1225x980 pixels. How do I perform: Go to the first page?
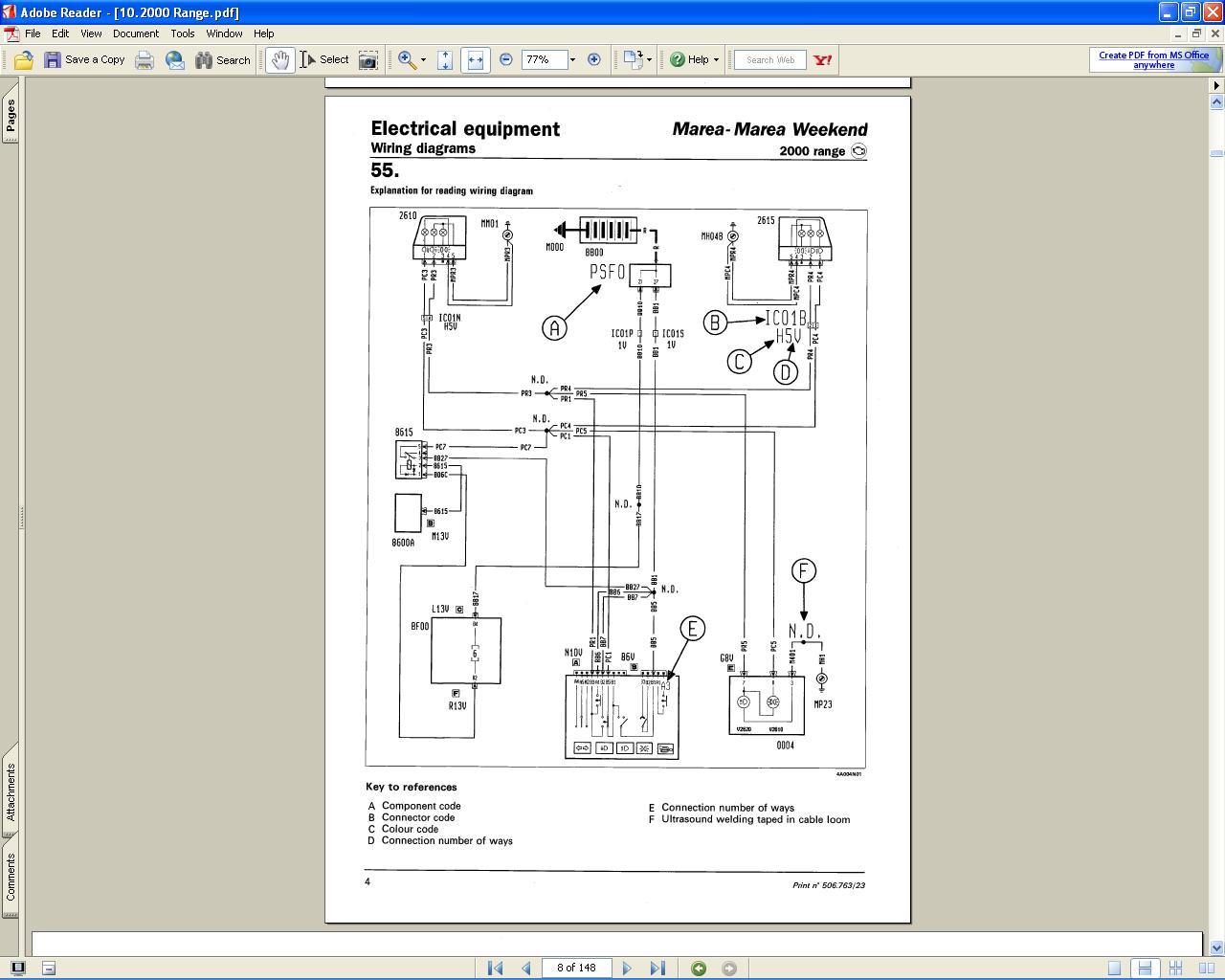[495, 968]
